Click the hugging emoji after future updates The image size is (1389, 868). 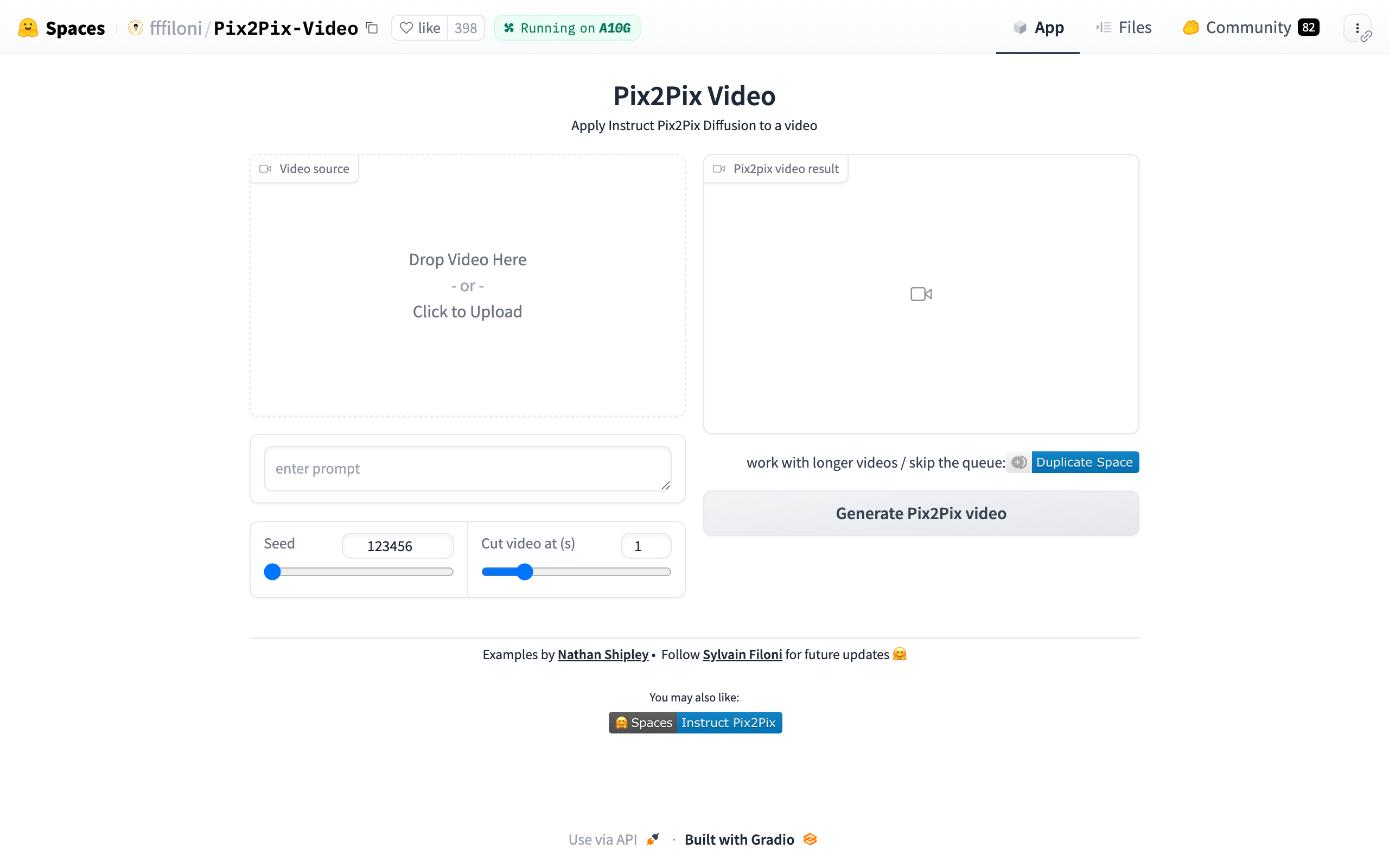click(x=900, y=654)
